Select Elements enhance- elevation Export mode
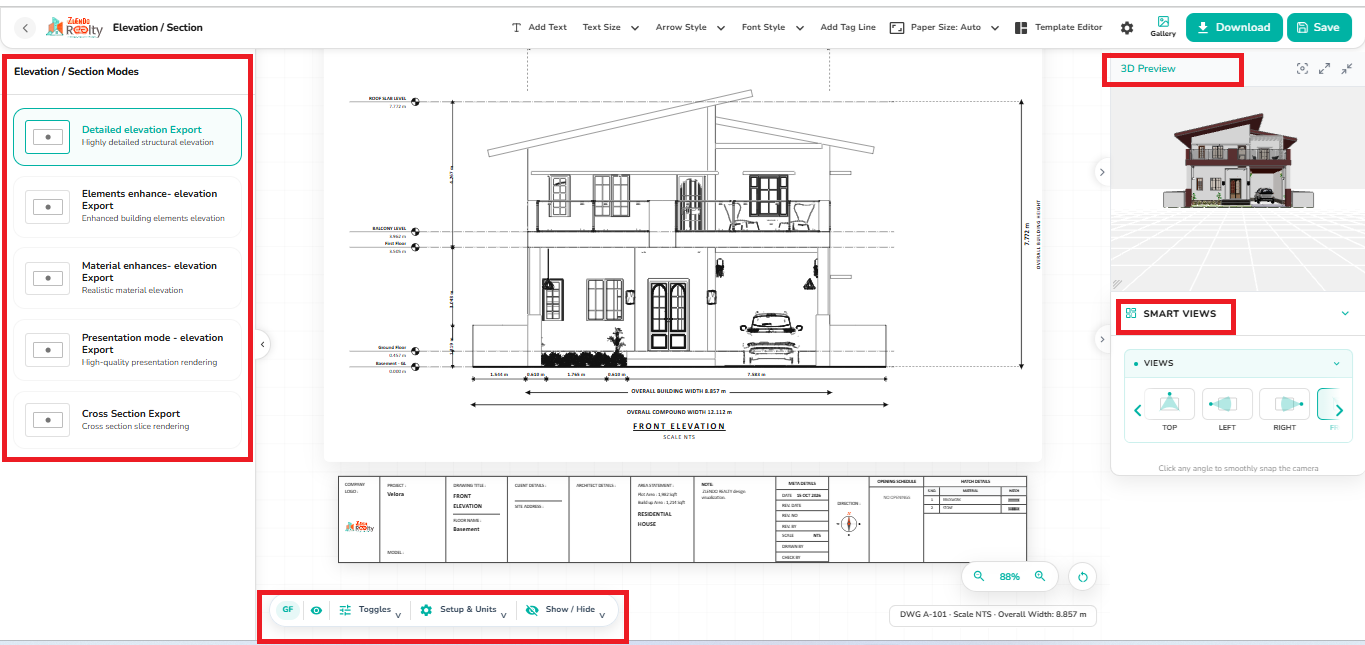 click(127, 207)
